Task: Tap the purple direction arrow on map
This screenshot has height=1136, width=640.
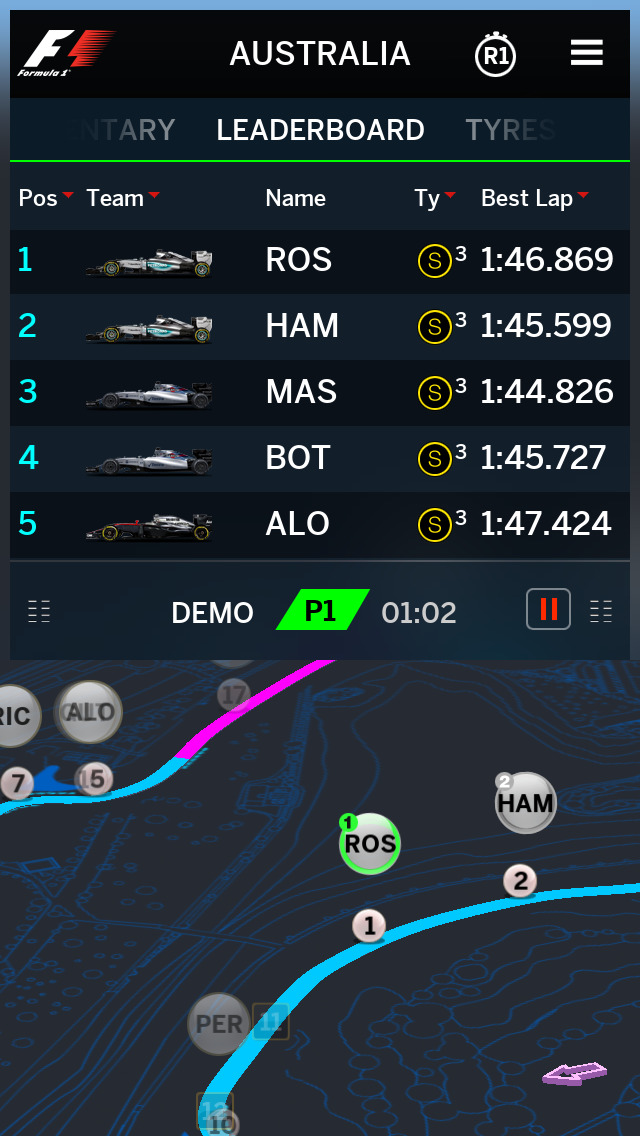Action: coord(575,1074)
